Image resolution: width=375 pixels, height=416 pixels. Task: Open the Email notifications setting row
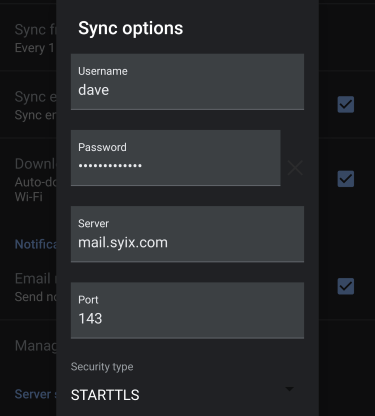(28, 286)
